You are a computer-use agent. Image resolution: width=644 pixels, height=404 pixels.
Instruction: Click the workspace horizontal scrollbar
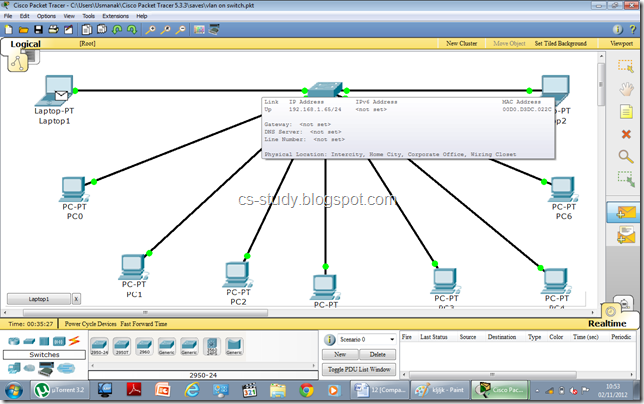click(145, 313)
